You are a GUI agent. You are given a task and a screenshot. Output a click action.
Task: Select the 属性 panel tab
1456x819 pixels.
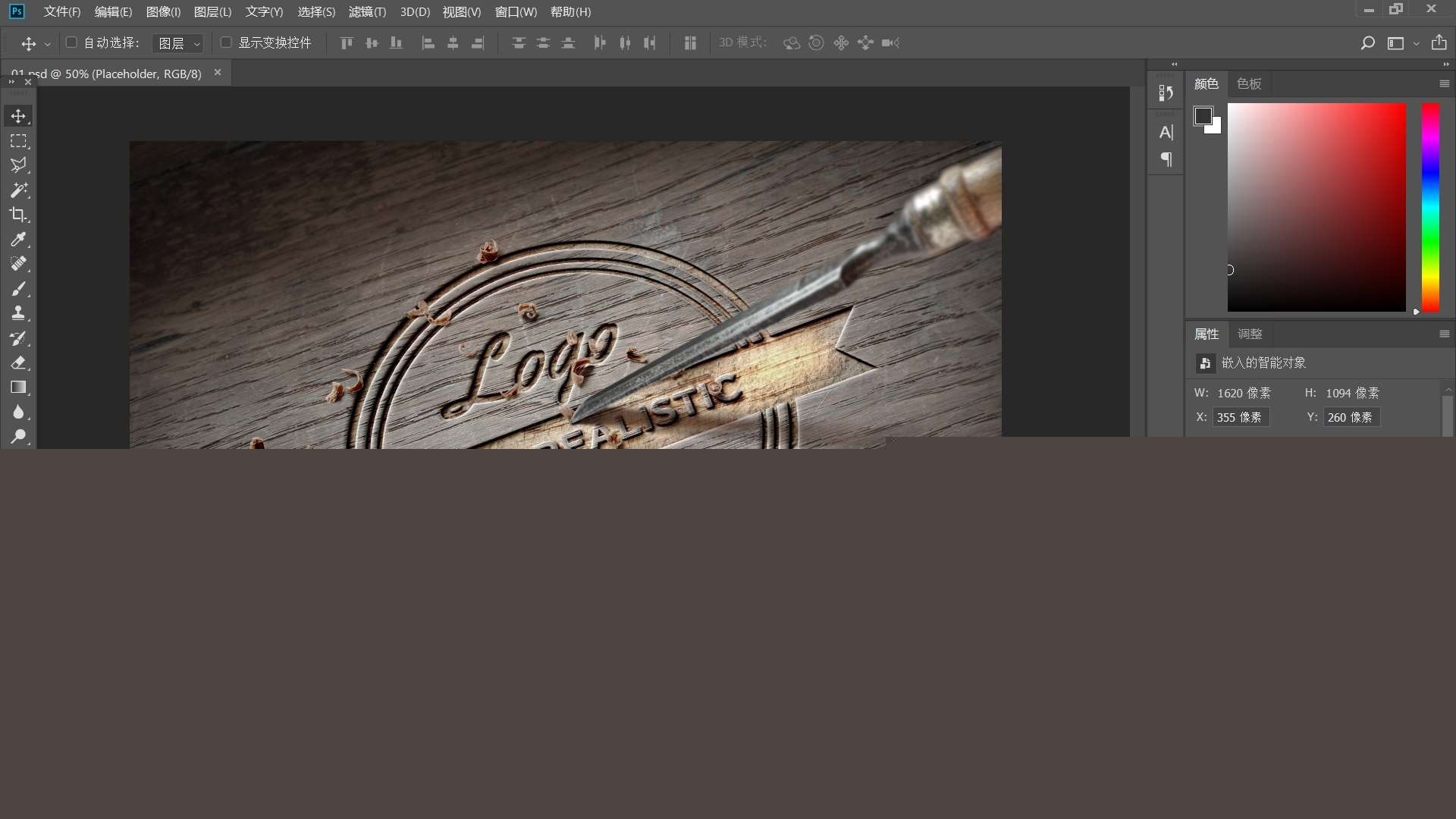tap(1207, 334)
